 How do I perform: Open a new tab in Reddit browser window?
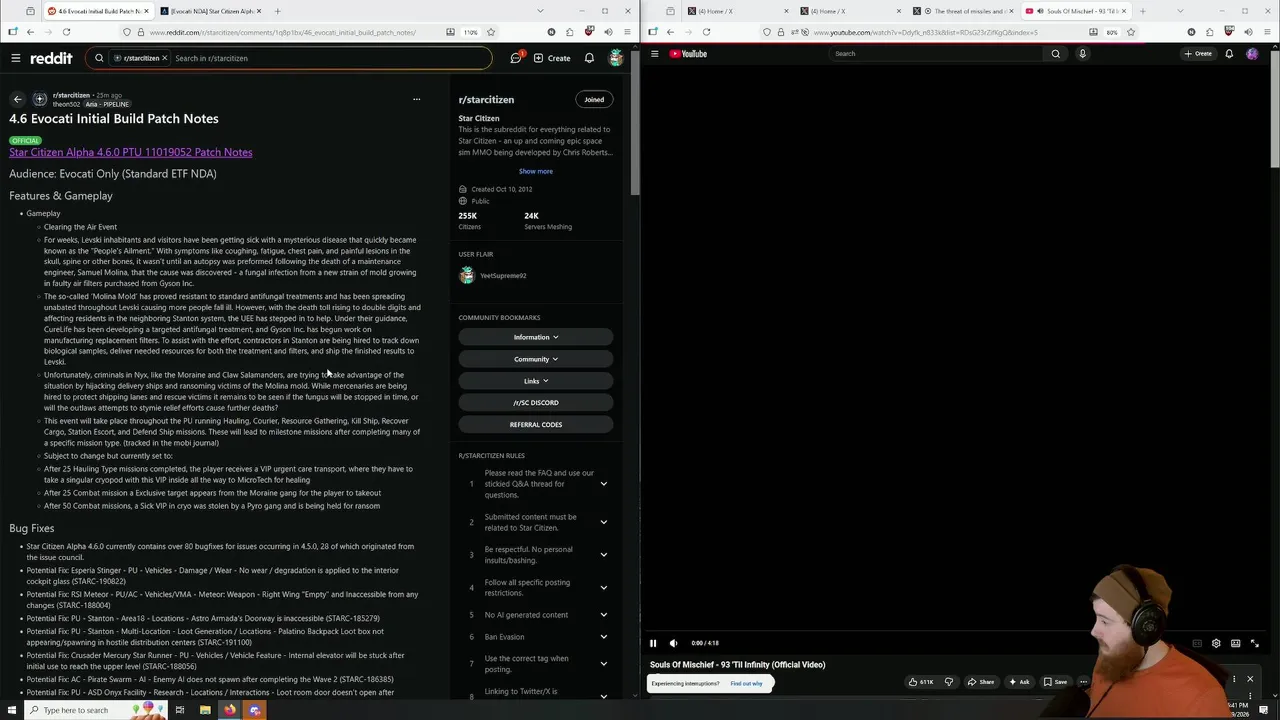tap(277, 11)
